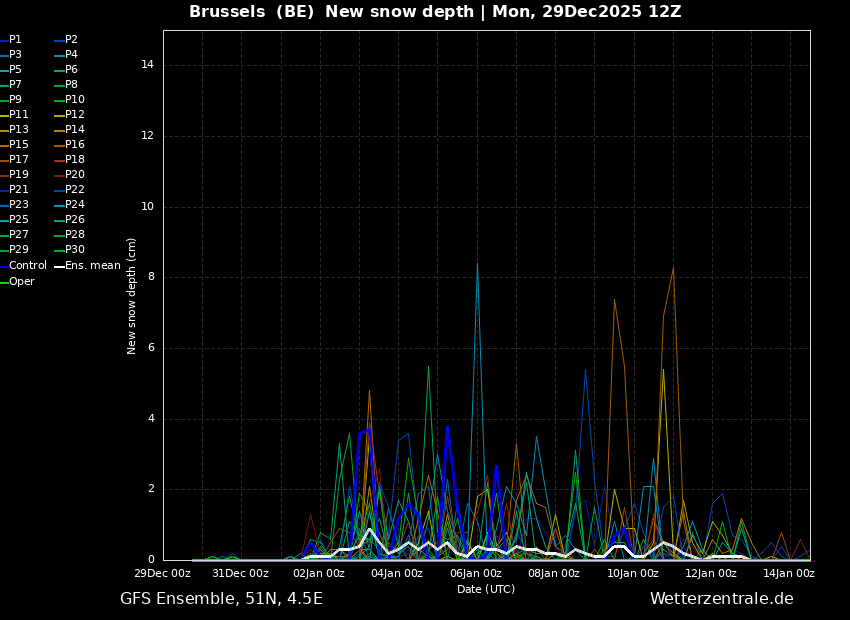Click the 02Jan 00z date label

coord(319,573)
